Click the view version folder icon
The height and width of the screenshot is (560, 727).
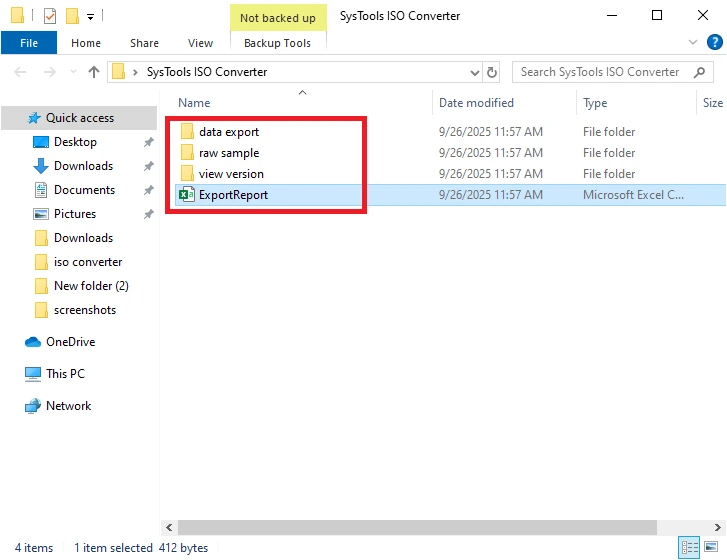pyautogui.click(x=187, y=173)
